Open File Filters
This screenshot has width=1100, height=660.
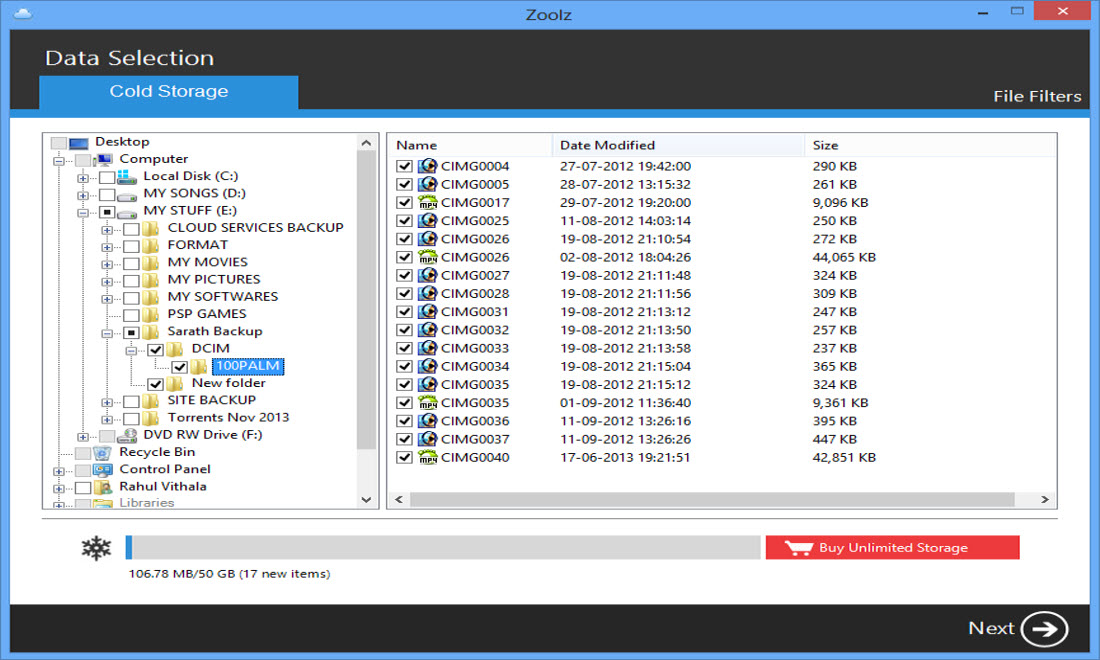click(1036, 97)
